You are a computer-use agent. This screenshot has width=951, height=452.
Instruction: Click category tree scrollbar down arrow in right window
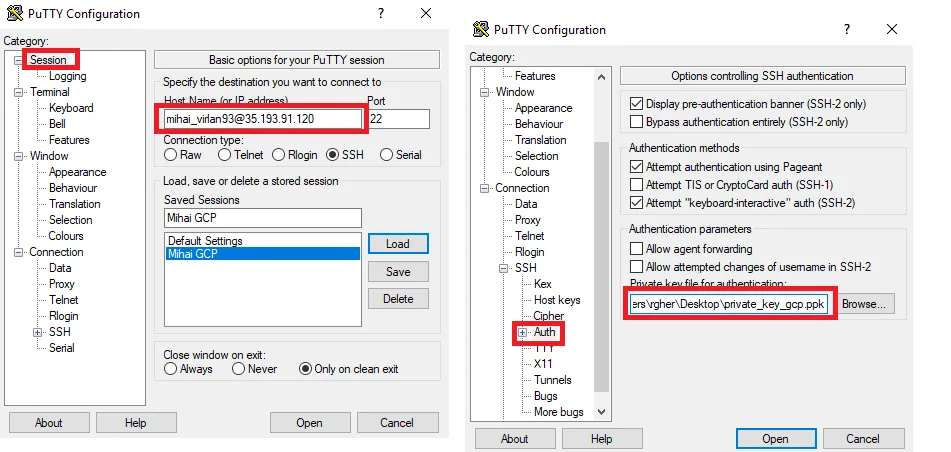(x=601, y=411)
